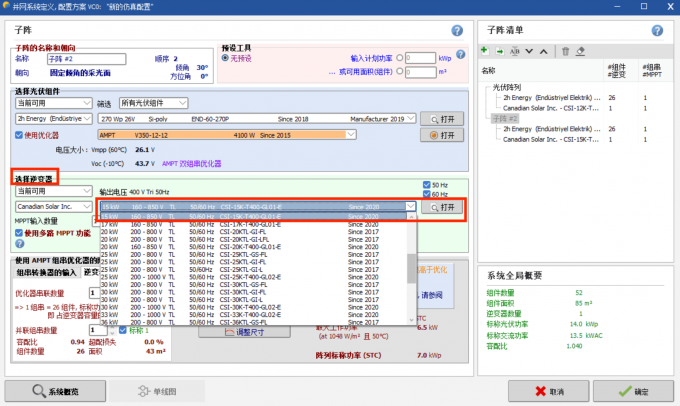Select the CSI-33K-T400-GL02-E inverter option
Viewport: 680px width, 406px height.
[x=254, y=315]
